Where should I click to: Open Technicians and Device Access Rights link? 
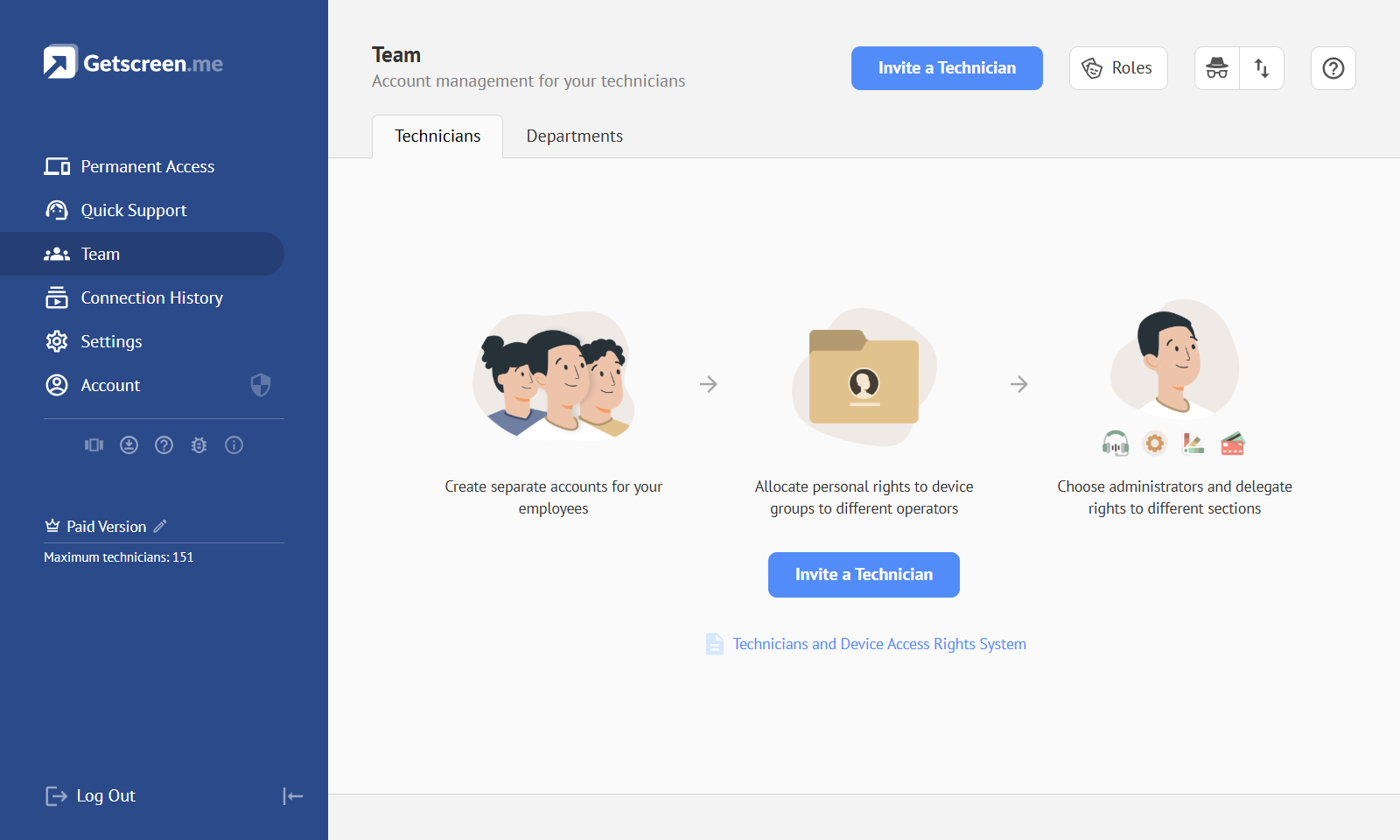click(878, 644)
